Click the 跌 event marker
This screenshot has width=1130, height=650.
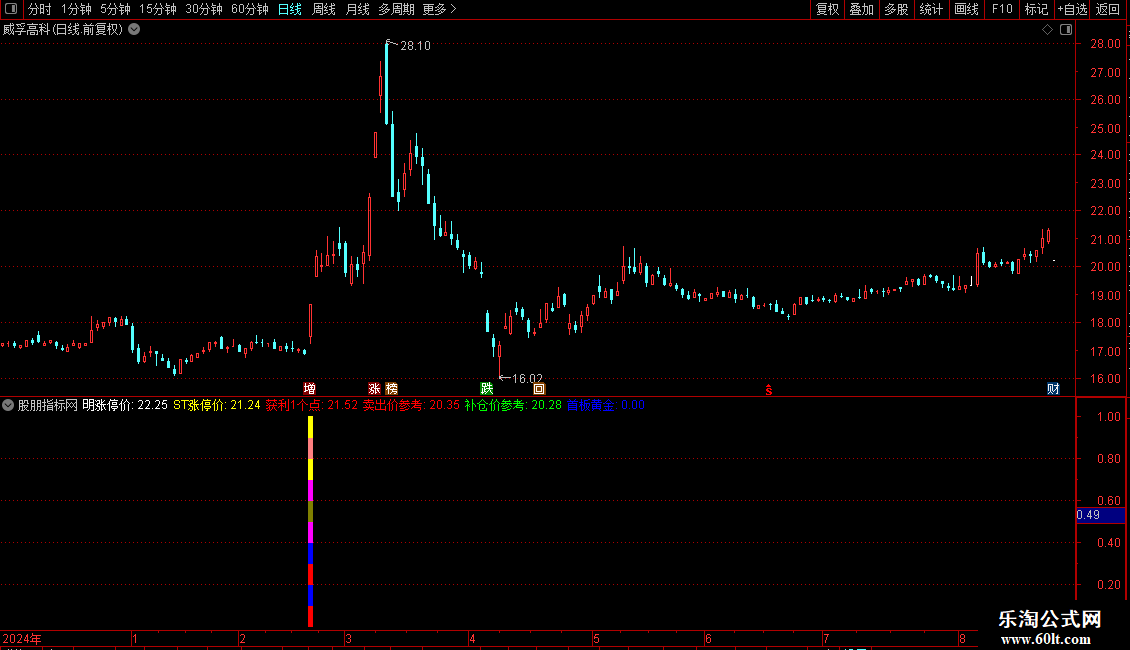click(486, 388)
